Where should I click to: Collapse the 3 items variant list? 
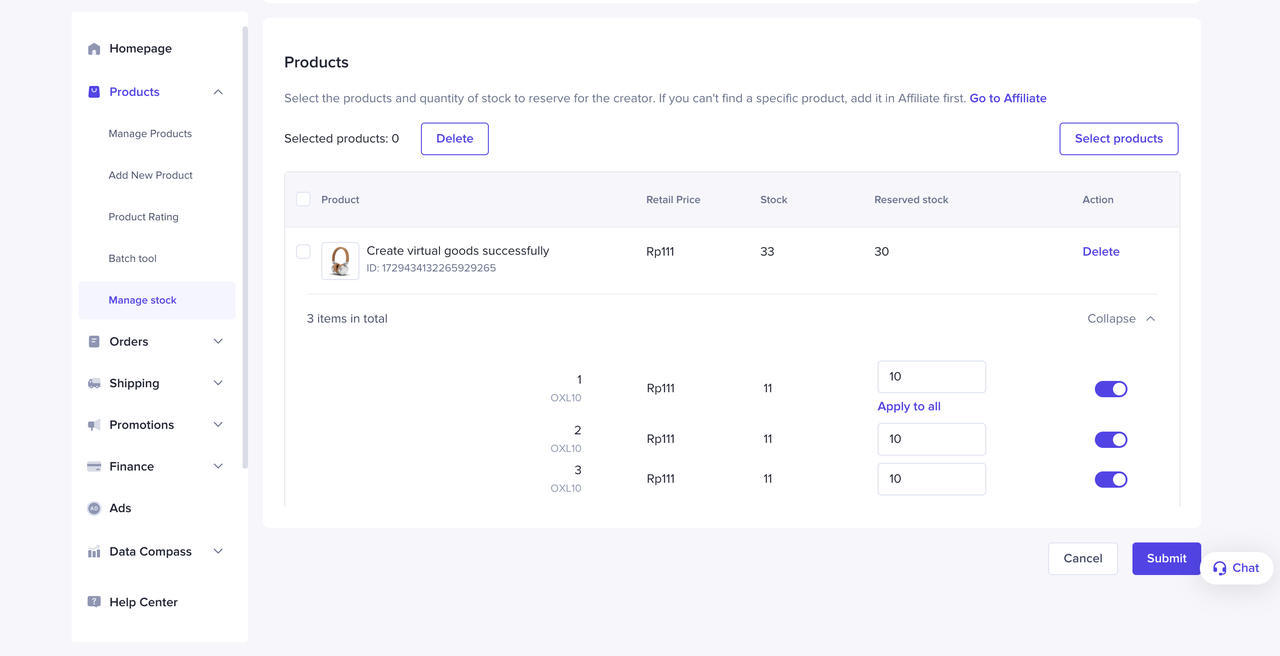[x=1121, y=319]
